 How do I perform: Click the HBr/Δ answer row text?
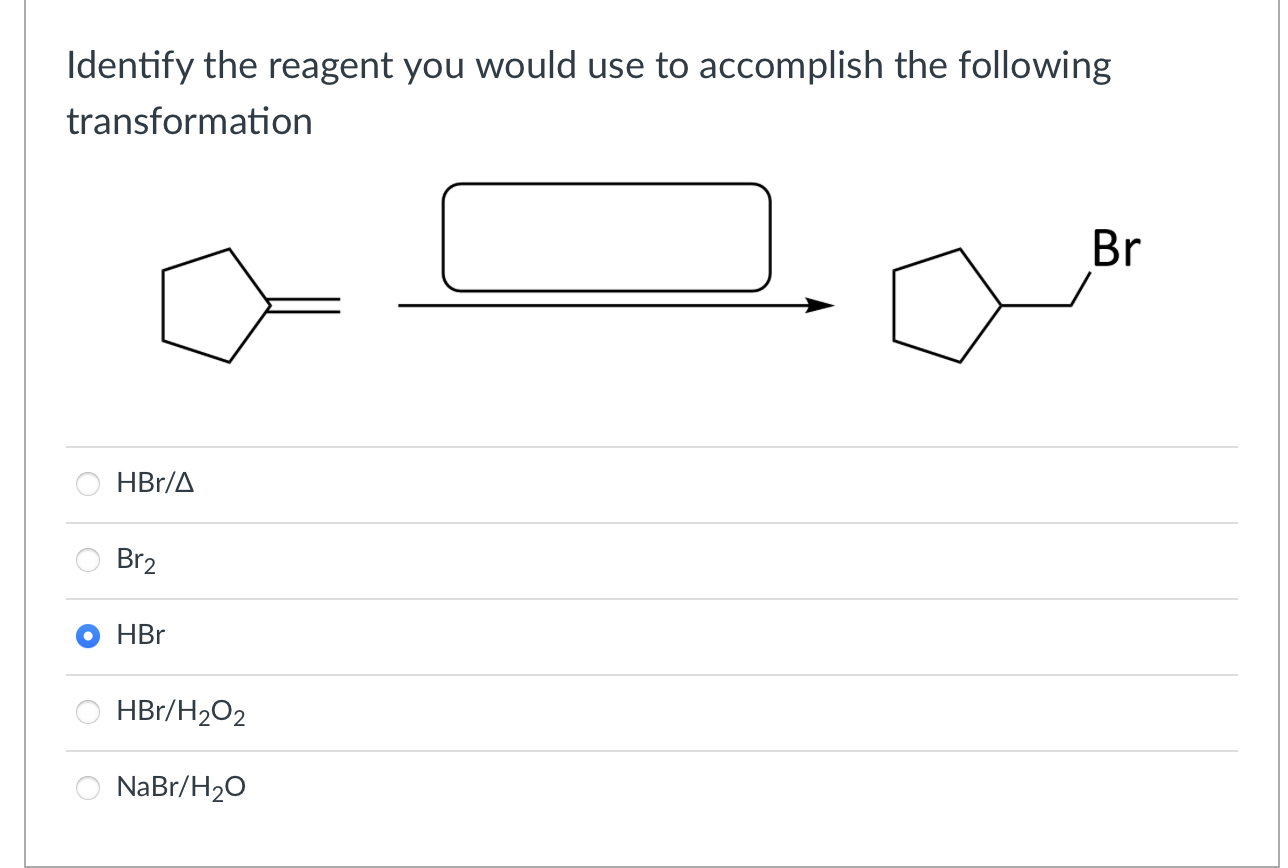(155, 484)
